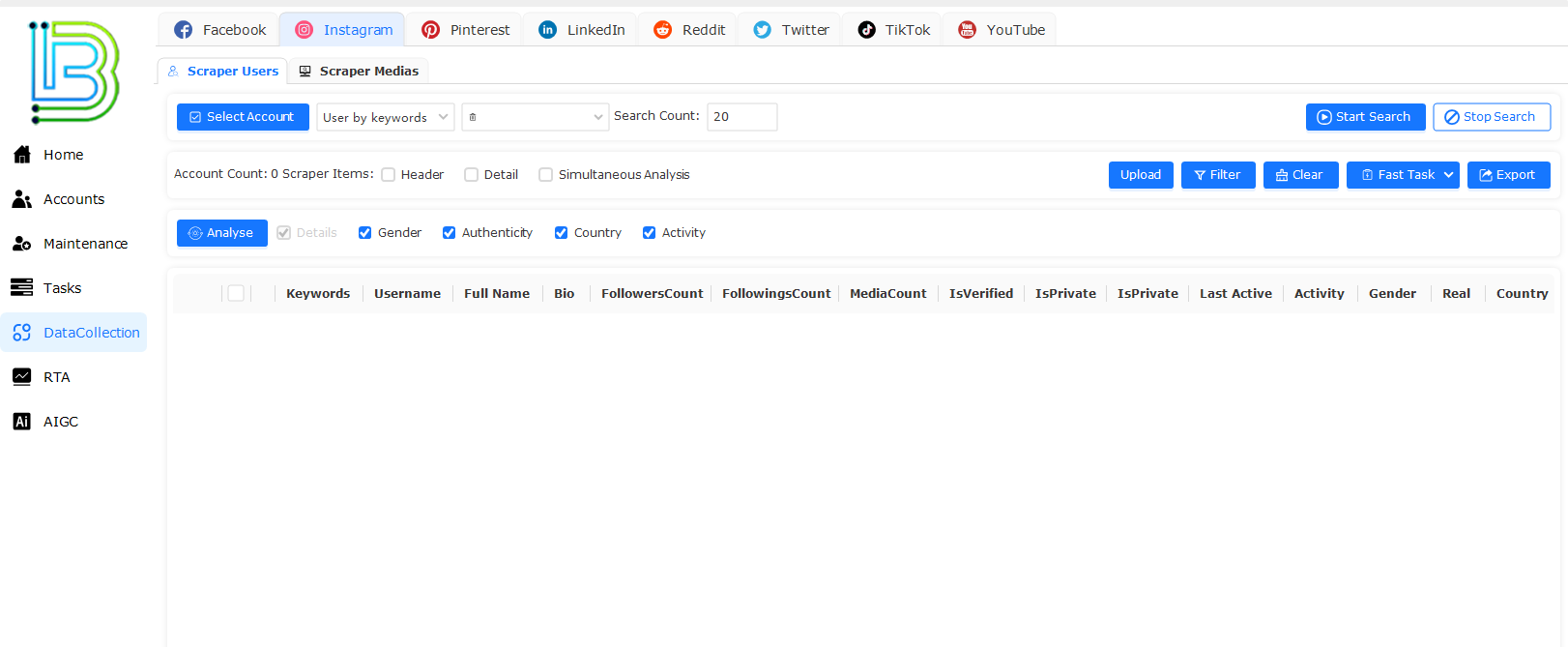
Task: Open the Tasks list icon
Action: (22, 288)
